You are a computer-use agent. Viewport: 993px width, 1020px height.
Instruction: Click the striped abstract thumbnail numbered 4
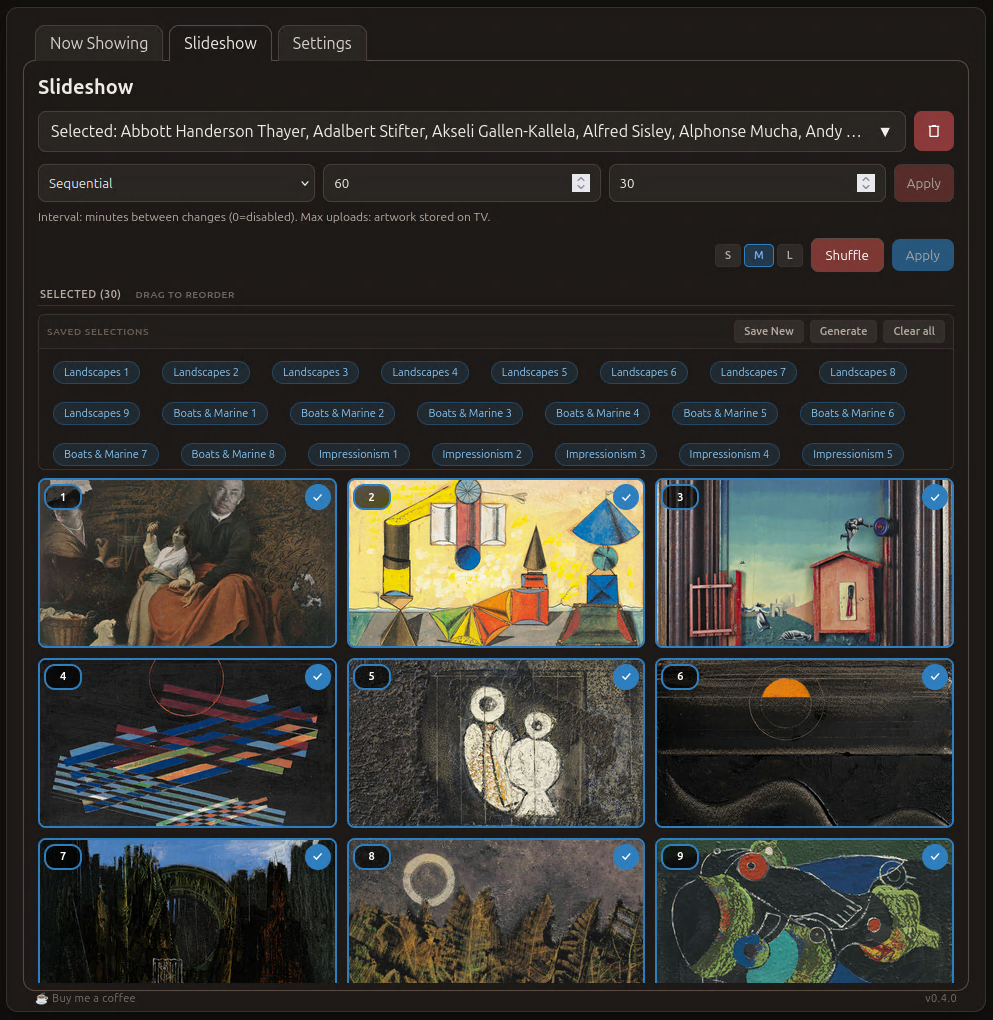click(x=187, y=743)
